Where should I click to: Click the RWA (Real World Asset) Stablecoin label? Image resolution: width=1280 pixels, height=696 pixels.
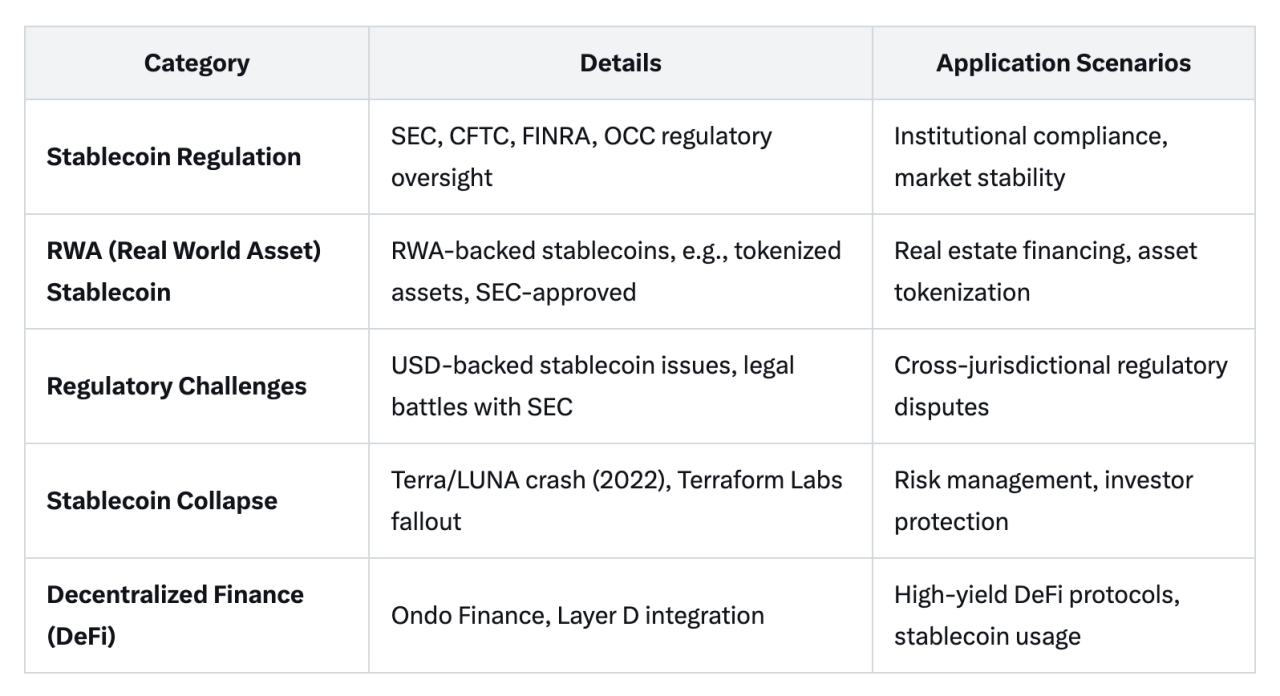tap(183, 271)
